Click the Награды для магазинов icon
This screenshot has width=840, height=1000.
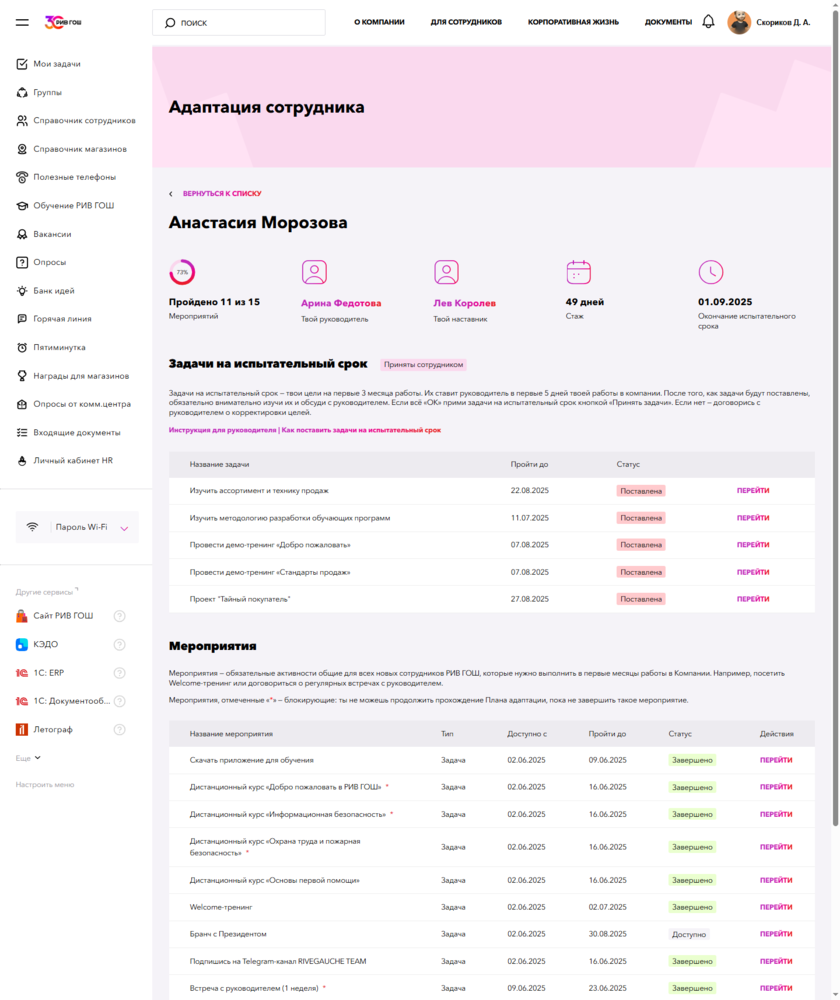[x=22, y=376]
